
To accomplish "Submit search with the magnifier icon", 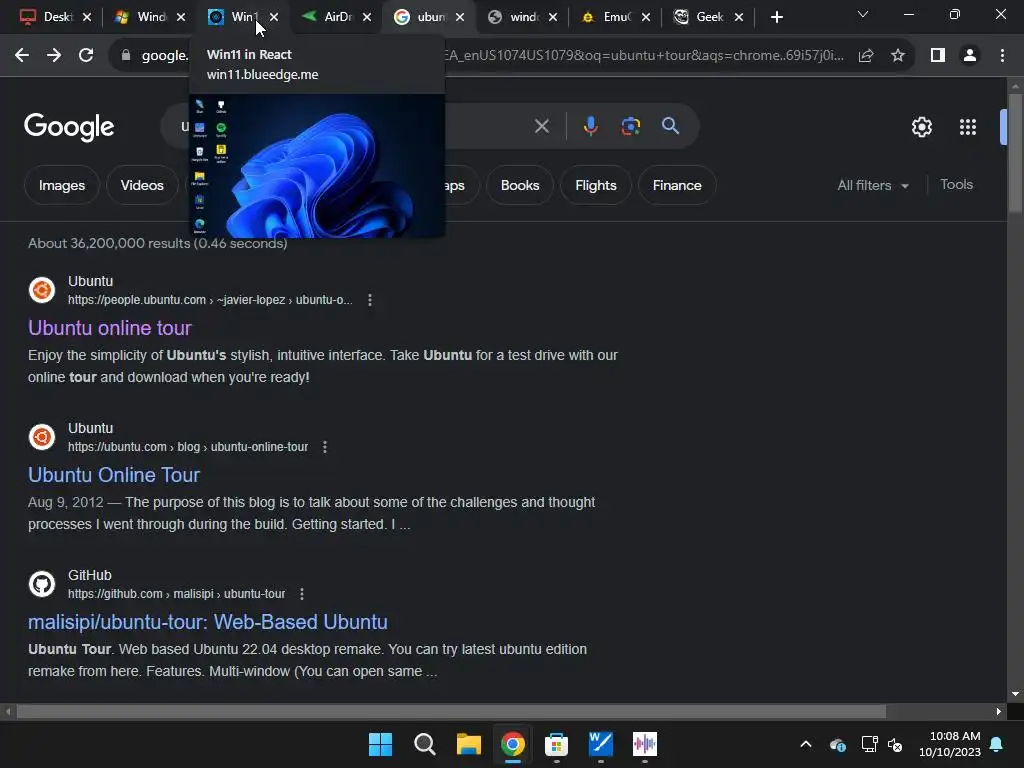I will 671,126.
